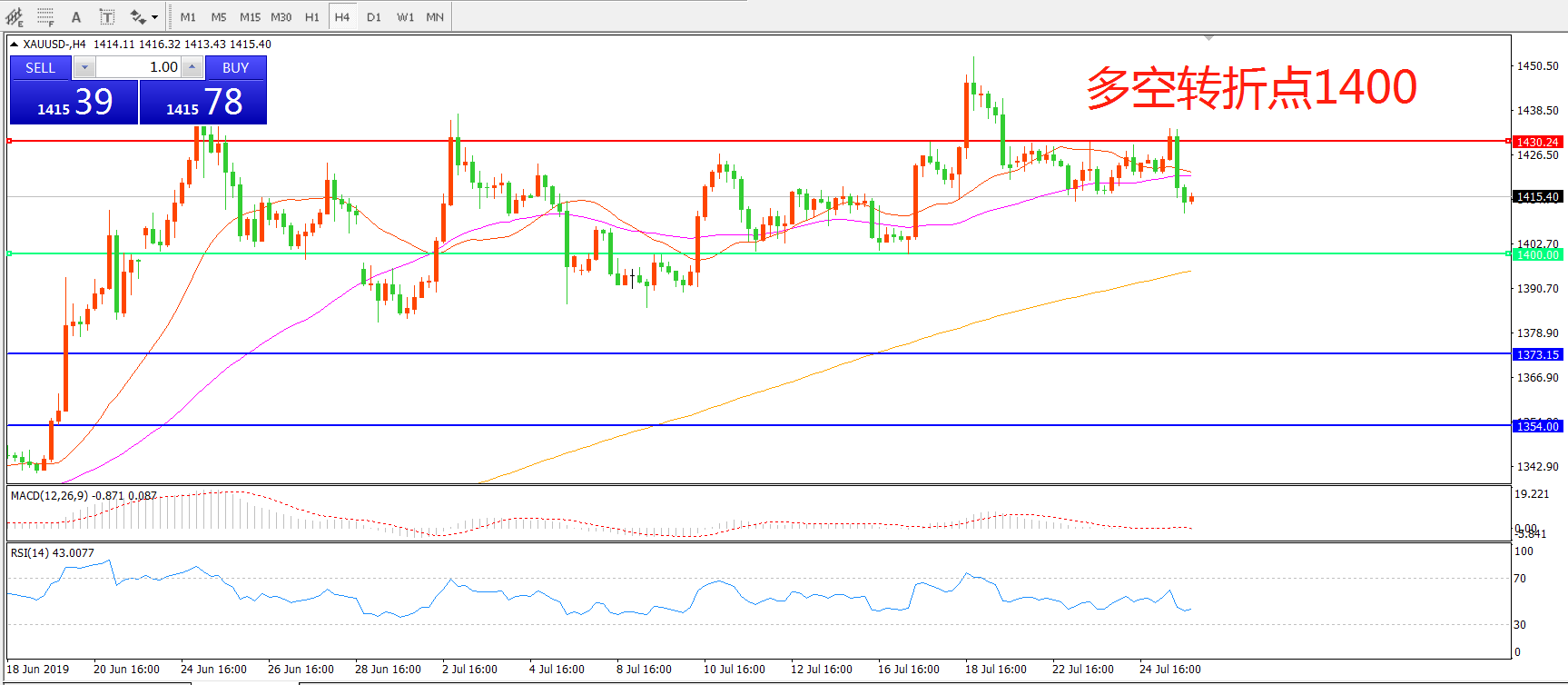The image size is (1568, 685).
Task: Switch to the D1 timeframe
Action: click(374, 17)
